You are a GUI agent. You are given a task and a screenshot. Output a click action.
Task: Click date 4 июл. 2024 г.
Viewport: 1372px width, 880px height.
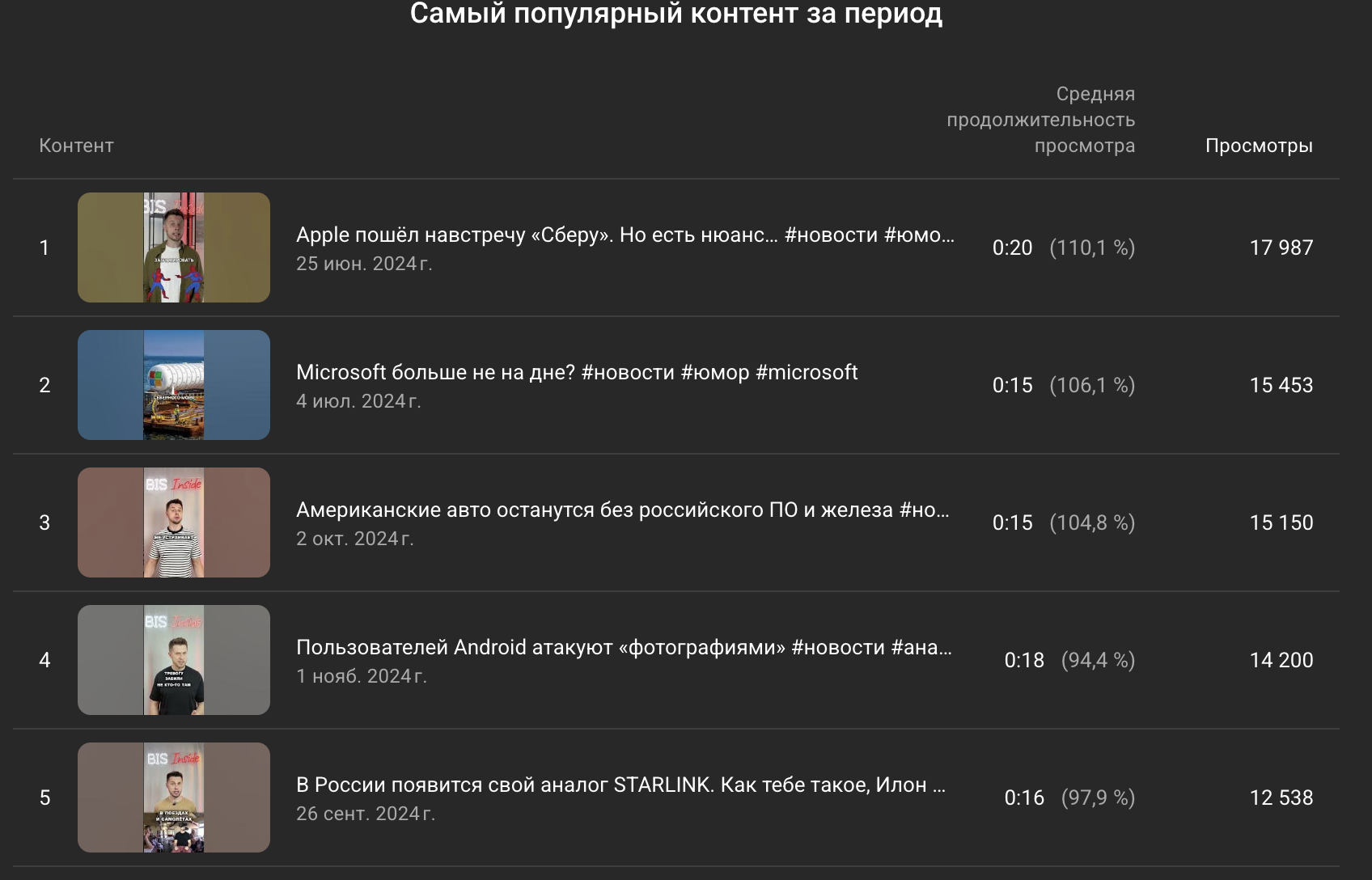coord(358,401)
